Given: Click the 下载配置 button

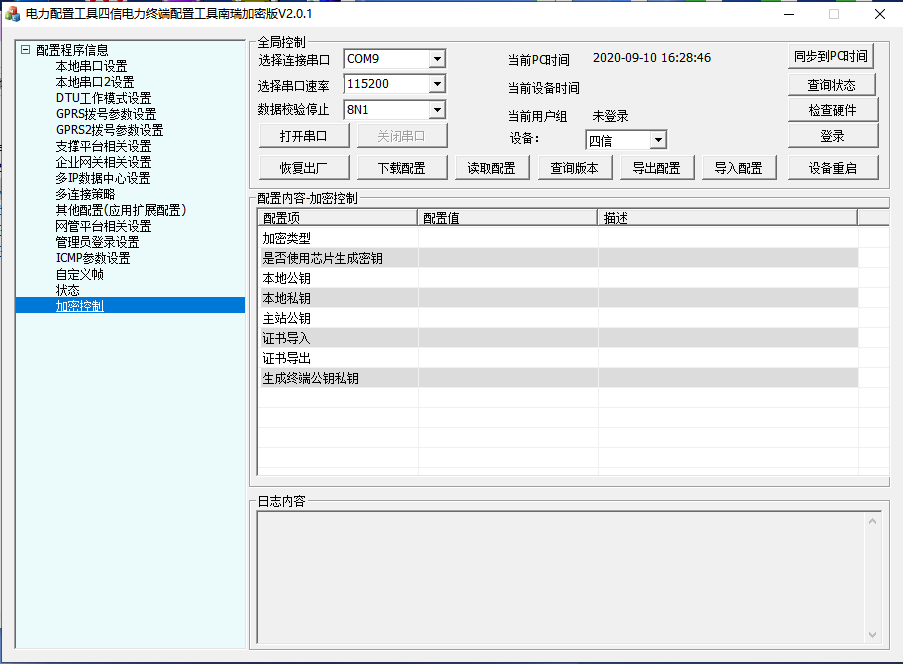Looking at the screenshot, I should 400,168.
